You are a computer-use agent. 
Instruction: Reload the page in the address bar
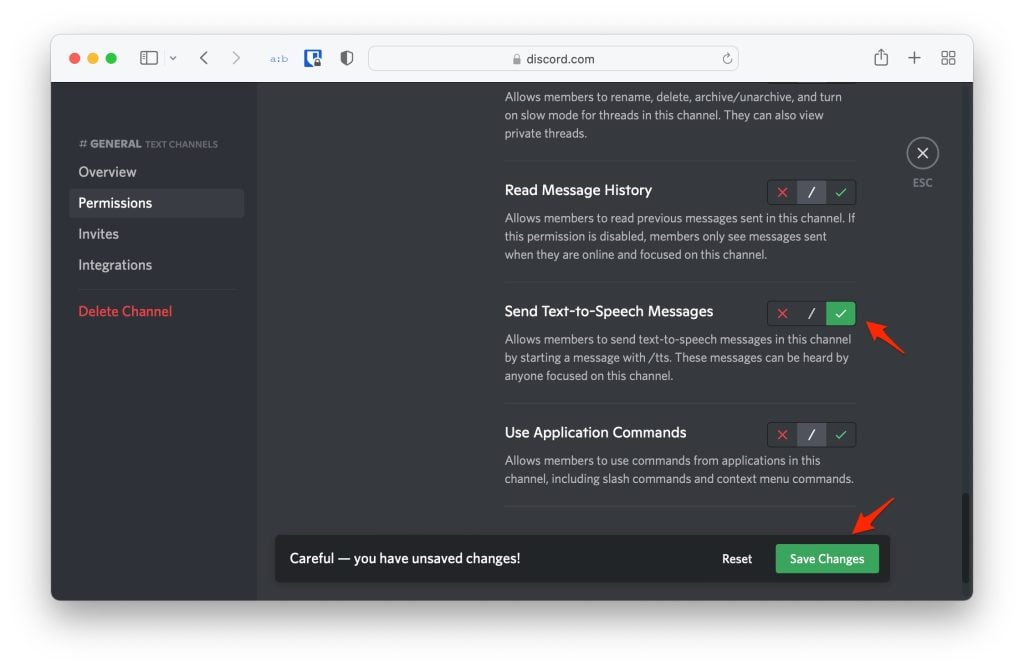pyautogui.click(x=728, y=59)
